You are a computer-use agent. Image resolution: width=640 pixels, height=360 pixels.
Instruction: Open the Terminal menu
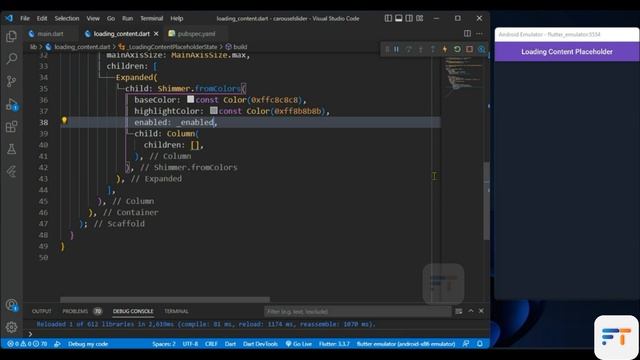click(x=151, y=18)
